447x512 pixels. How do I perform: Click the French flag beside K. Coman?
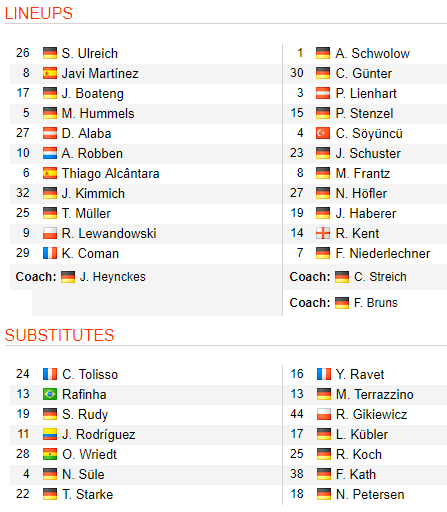[x=50, y=253]
